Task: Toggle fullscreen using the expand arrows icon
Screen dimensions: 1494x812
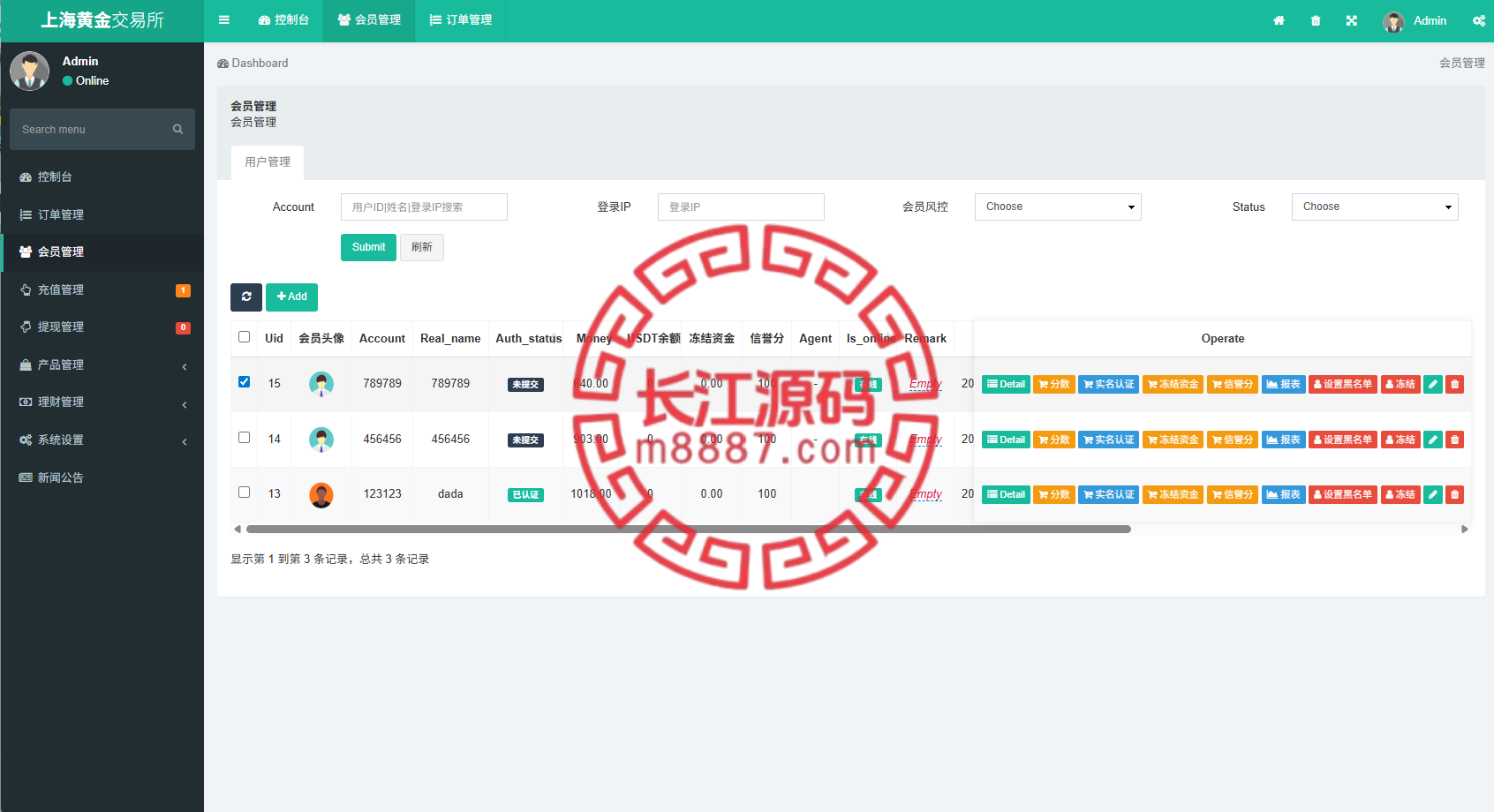Action: click(1352, 20)
